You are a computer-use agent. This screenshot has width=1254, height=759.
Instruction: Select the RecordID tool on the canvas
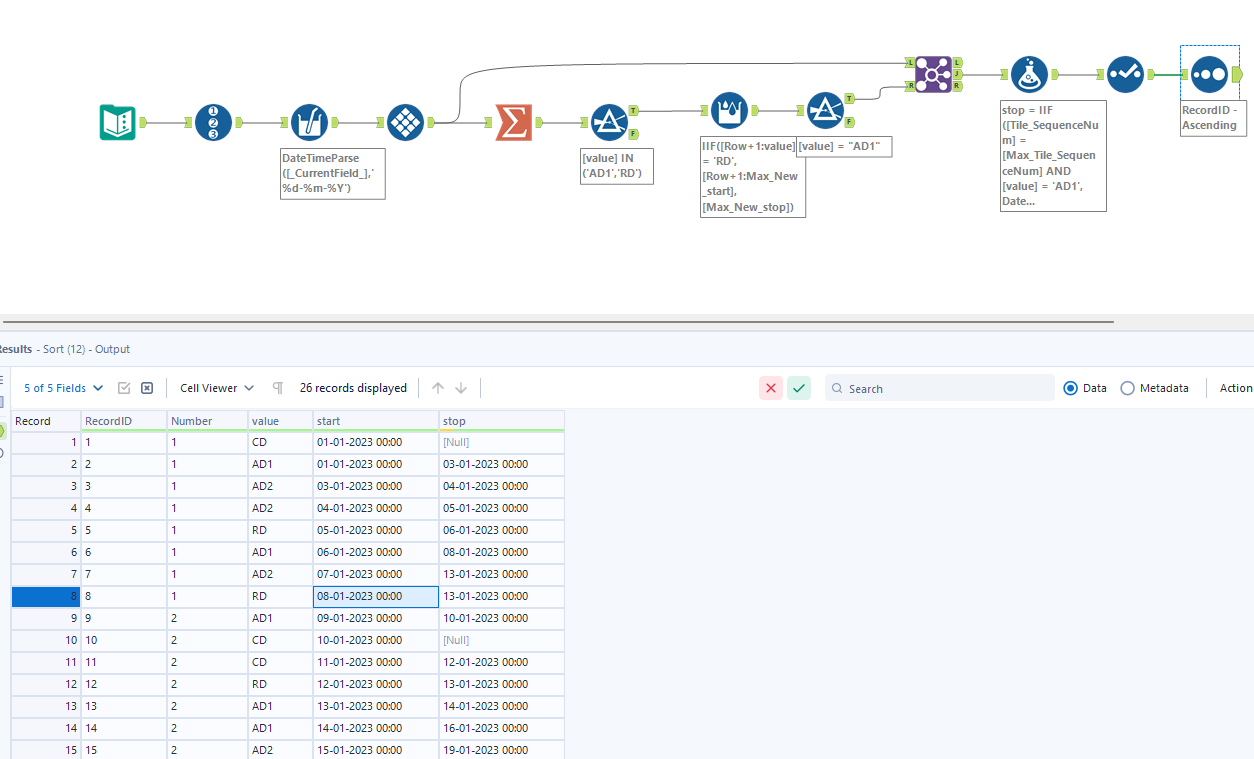[x=212, y=122]
